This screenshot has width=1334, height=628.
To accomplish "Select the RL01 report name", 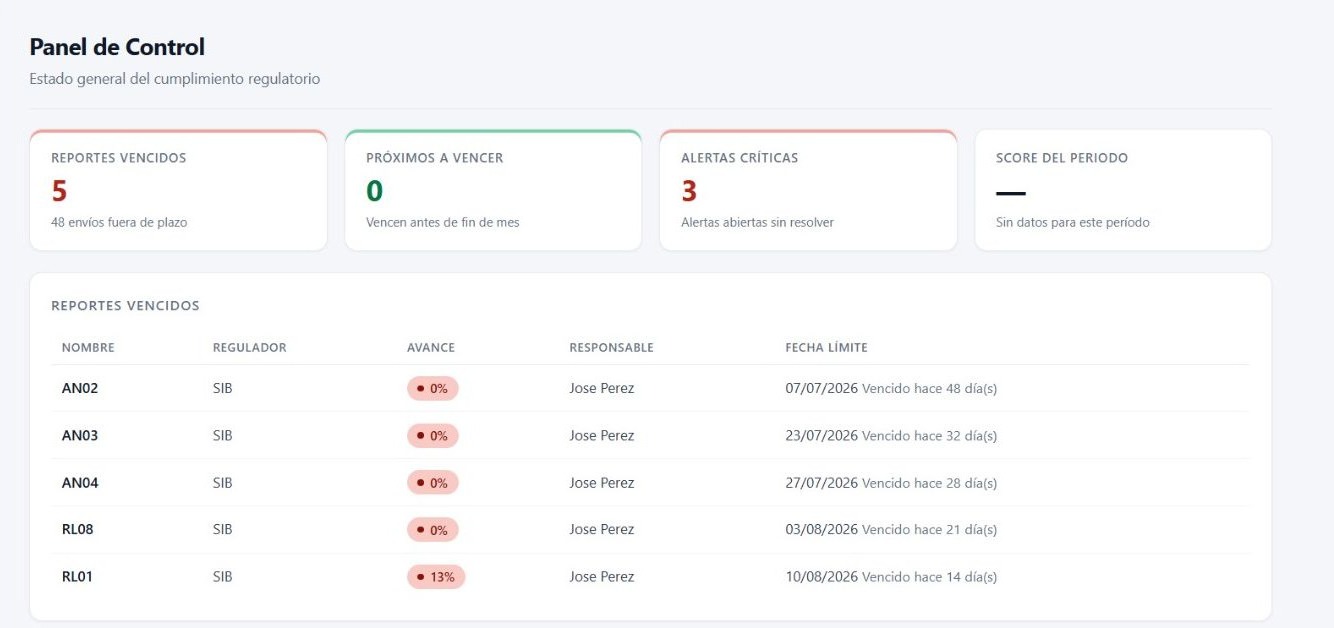I will click(78, 576).
